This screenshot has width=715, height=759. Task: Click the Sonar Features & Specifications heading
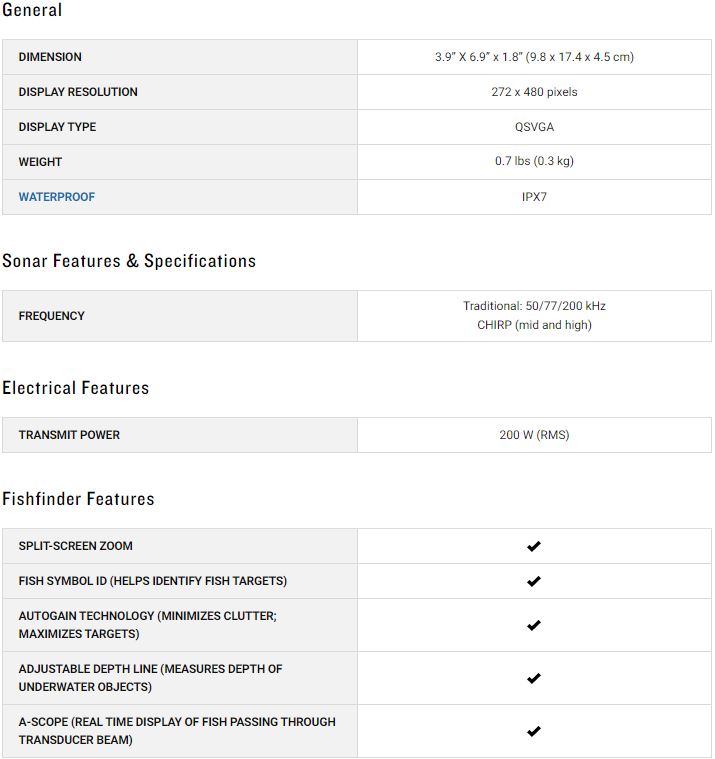pyautogui.click(x=129, y=261)
